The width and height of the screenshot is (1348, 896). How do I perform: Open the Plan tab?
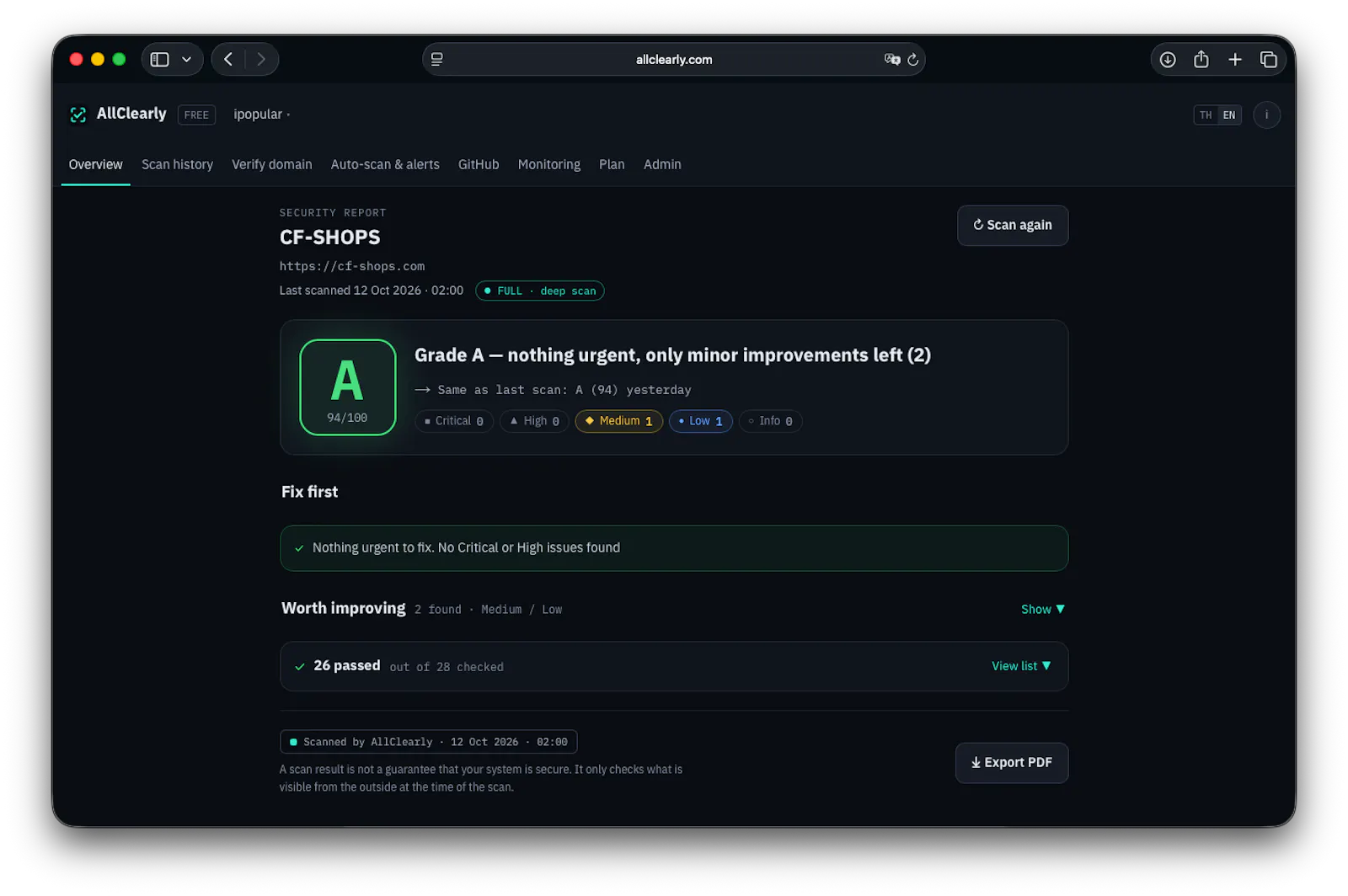[x=612, y=164]
